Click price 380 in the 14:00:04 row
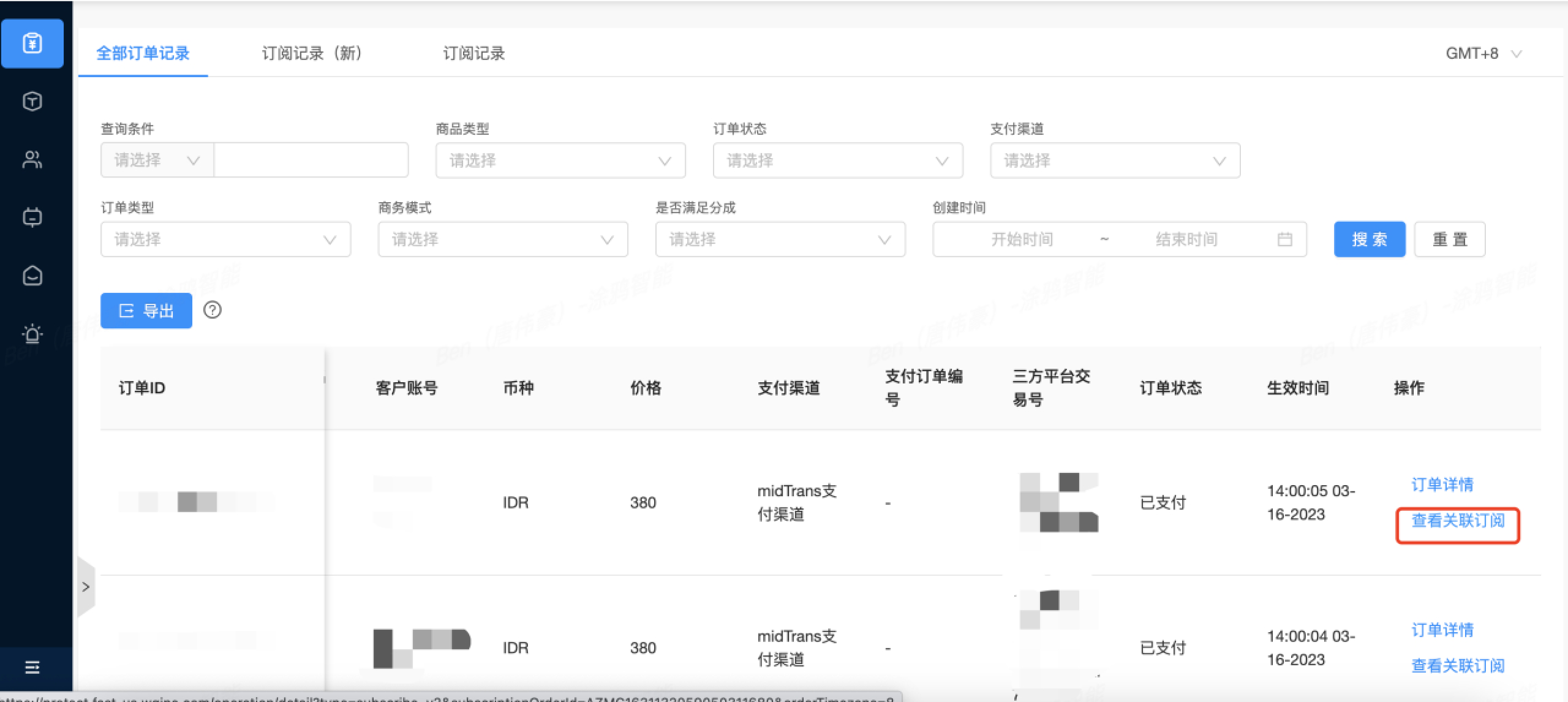The image size is (1568, 702). (x=643, y=648)
